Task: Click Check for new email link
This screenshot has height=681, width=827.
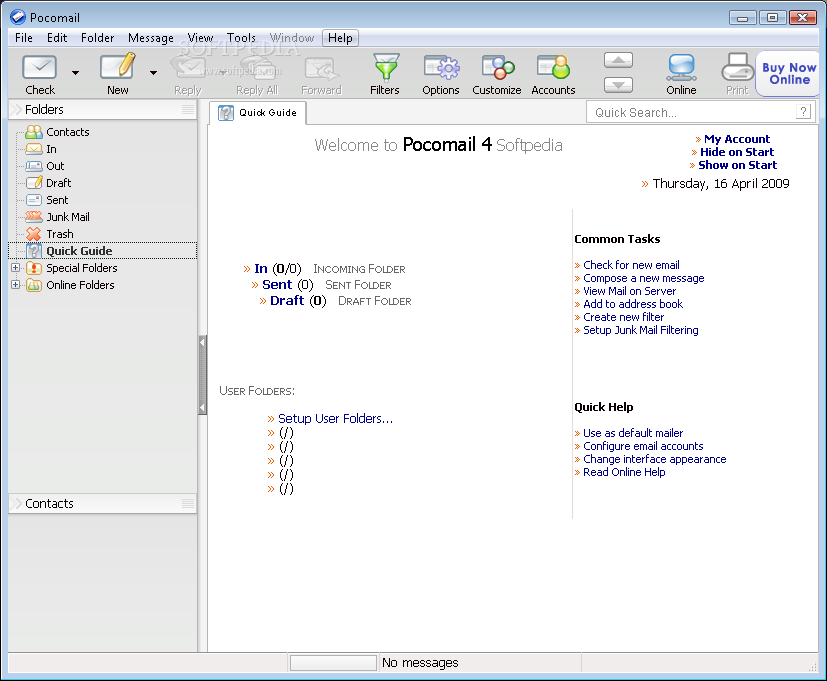Action: (631, 265)
